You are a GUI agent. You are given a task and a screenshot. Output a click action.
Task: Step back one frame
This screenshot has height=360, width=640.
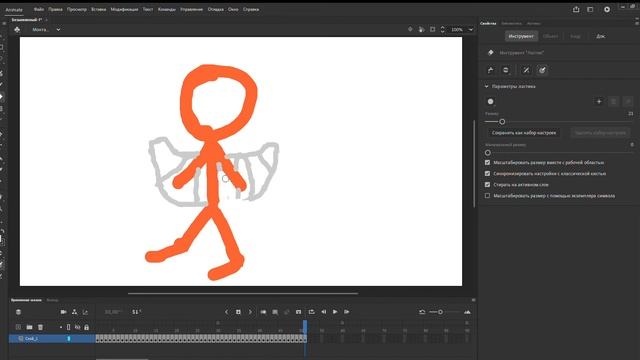(324, 312)
